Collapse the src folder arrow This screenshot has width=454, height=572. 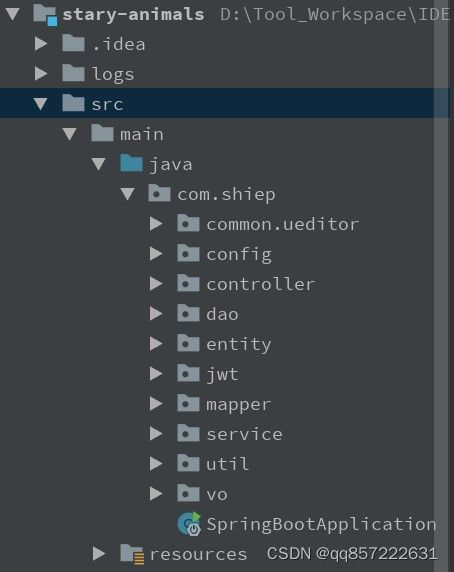point(41,104)
